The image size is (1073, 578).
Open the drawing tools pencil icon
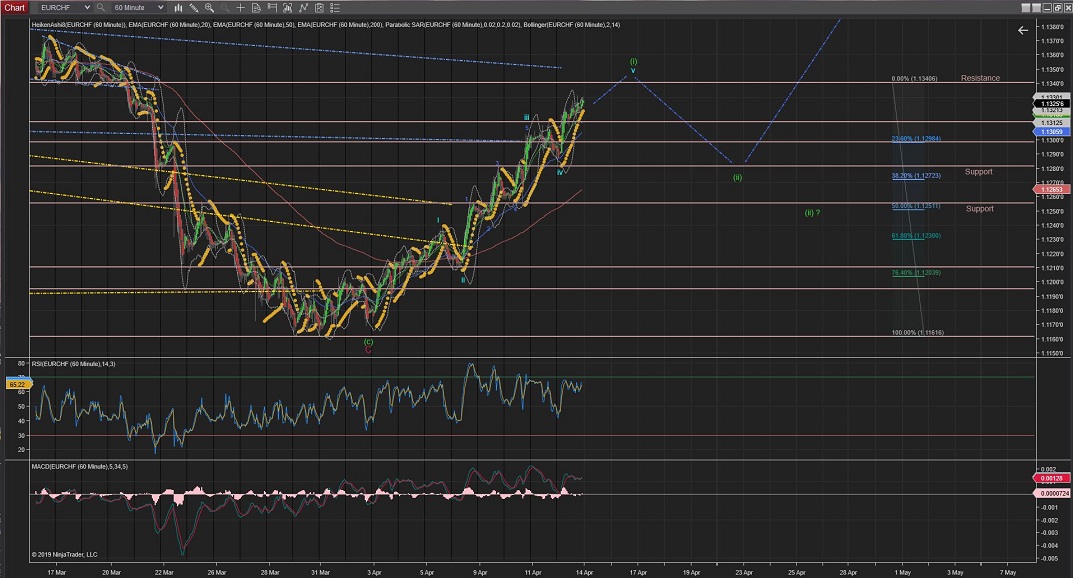(x=196, y=7)
